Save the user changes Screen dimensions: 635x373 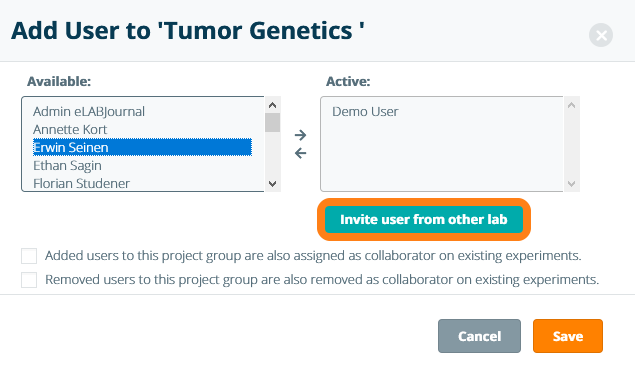coord(568,336)
